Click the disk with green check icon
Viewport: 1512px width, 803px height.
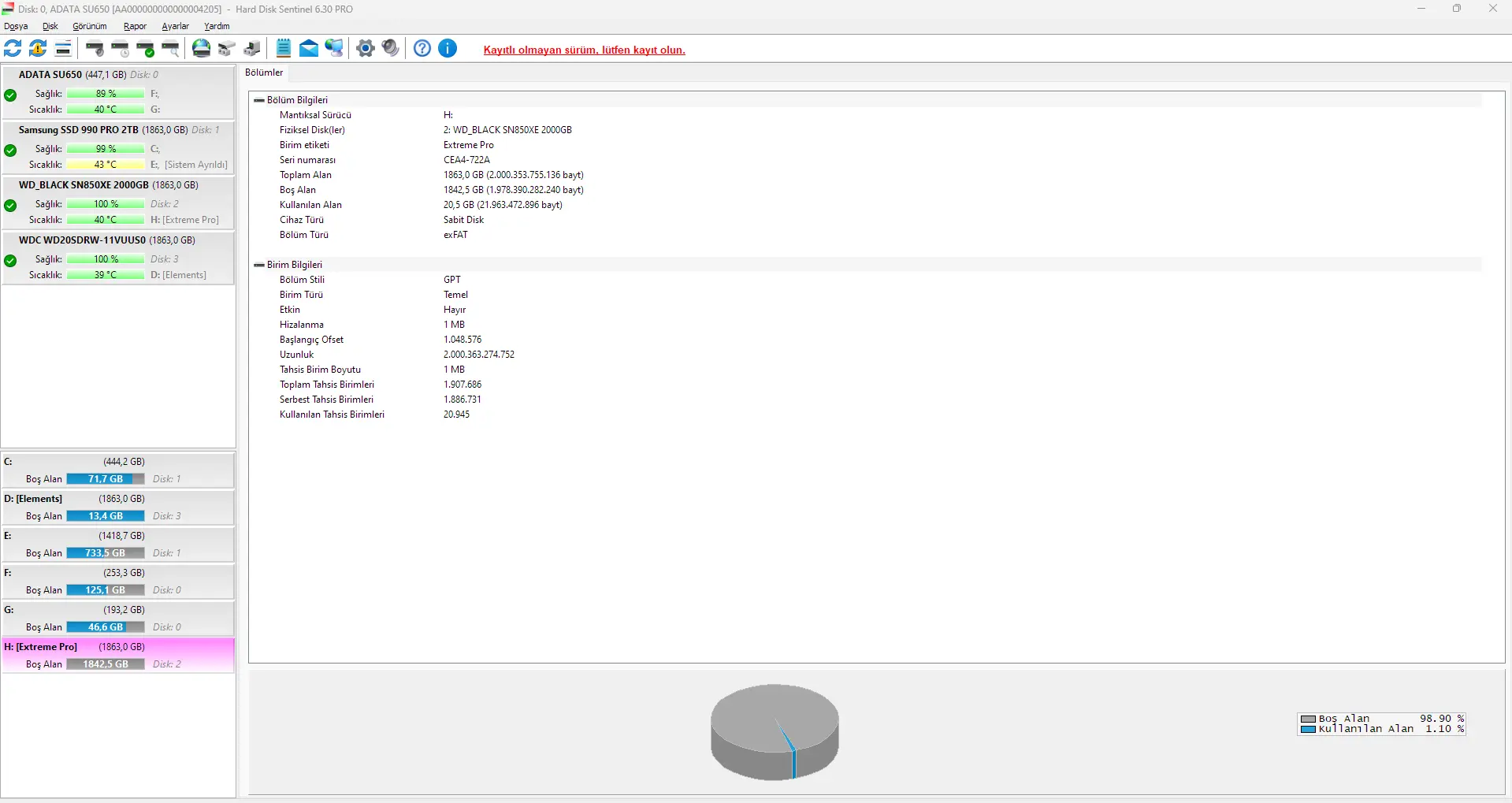tap(146, 49)
